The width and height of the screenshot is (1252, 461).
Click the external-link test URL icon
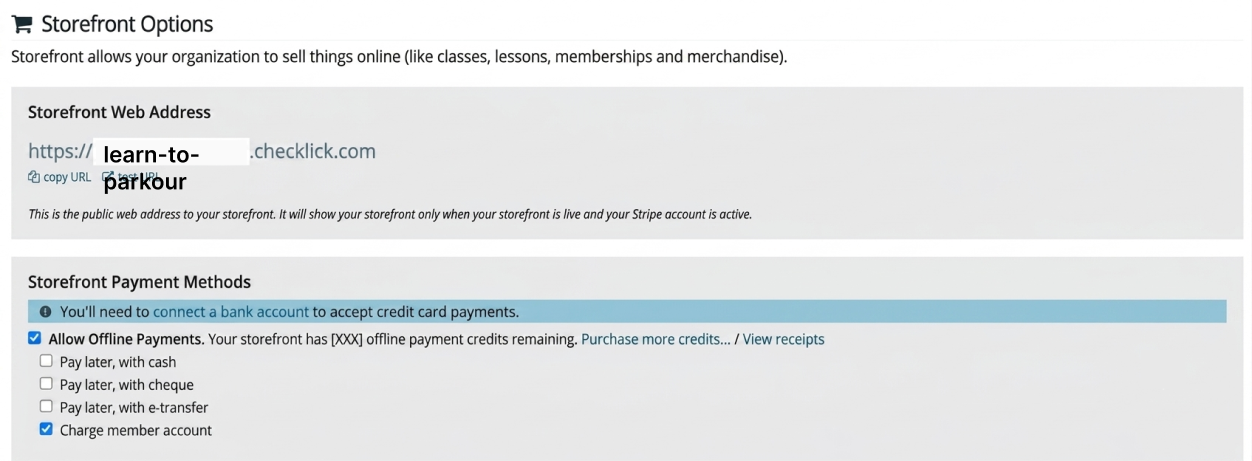[x=108, y=177]
